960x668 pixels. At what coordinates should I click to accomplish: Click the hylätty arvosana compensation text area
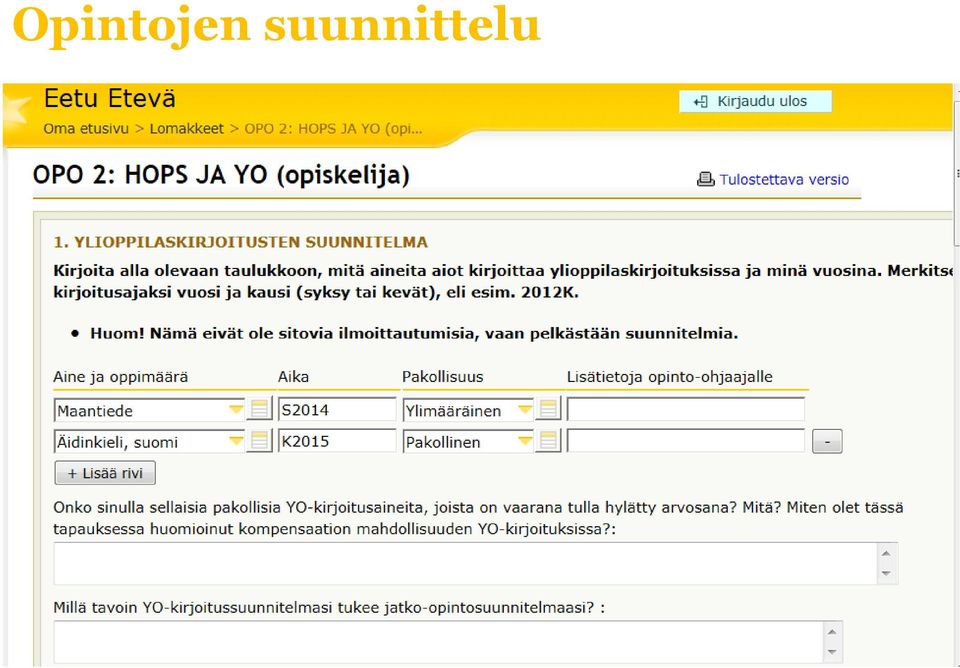pyautogui.click(x=466, y=563)
